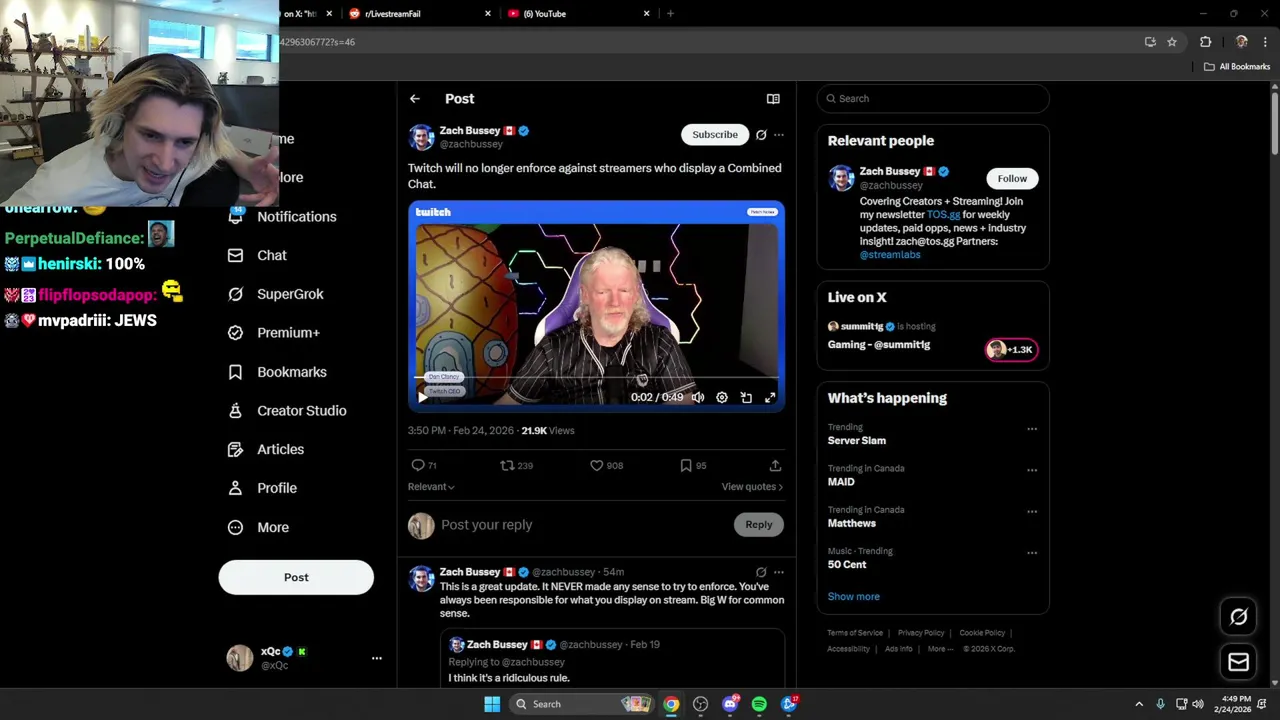The image size is (1280, 720).
Task: Open options for Server Slam trend
Action: [x=1032, y=429]
